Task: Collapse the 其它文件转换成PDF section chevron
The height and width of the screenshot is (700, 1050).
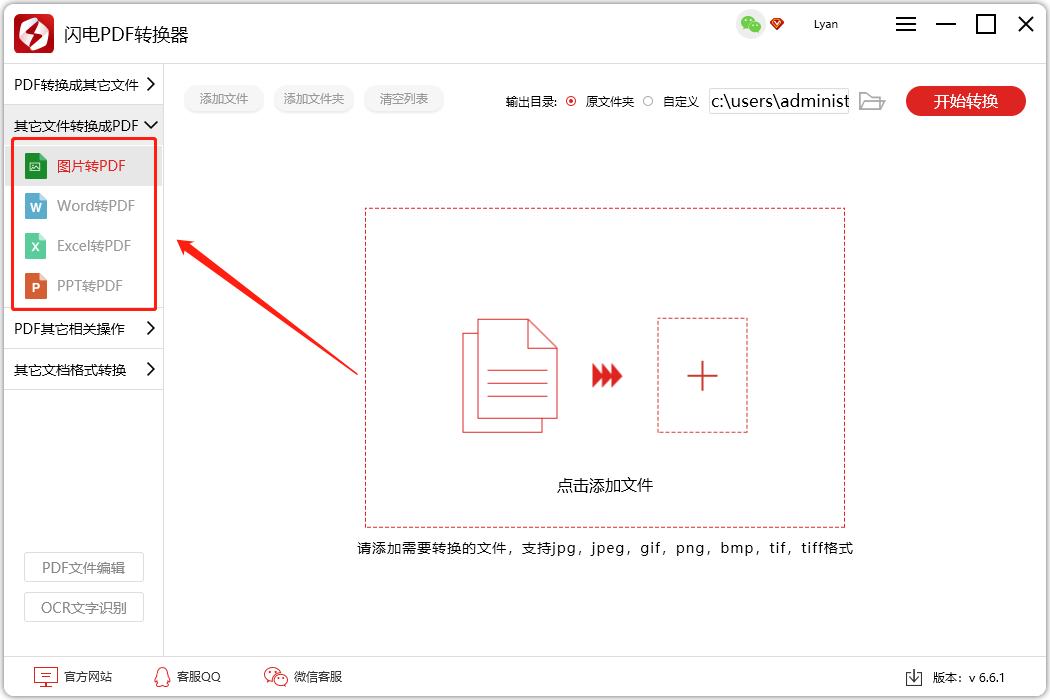Action: pyautogui.click(x=151, y=125)
